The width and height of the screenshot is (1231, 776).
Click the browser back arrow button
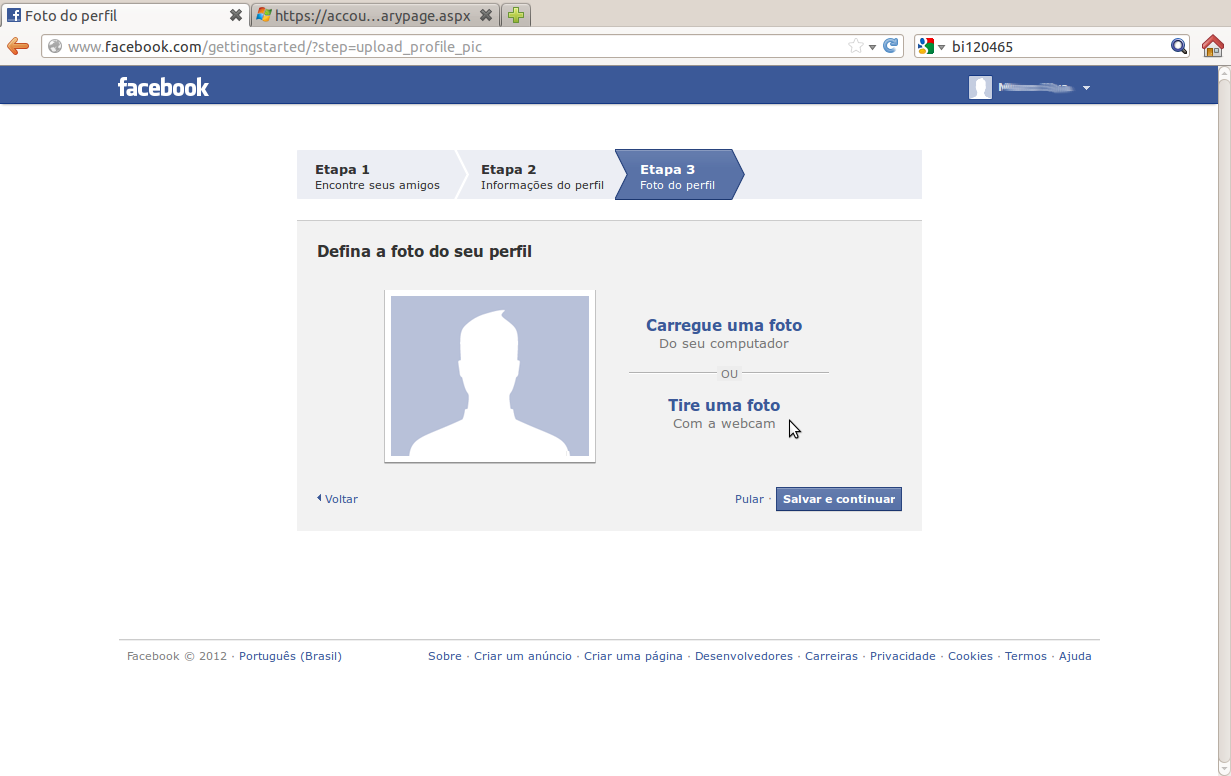(x=17, y=46)
